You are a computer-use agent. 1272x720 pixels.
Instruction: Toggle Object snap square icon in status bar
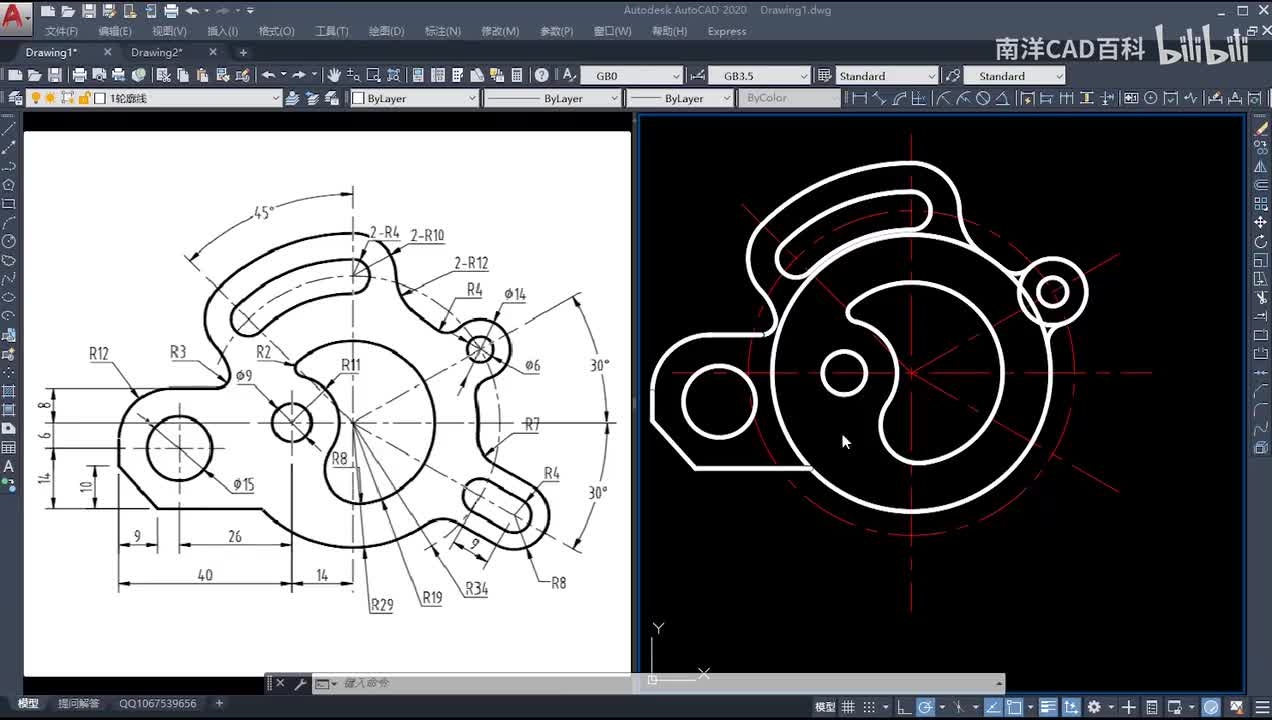1015,707
